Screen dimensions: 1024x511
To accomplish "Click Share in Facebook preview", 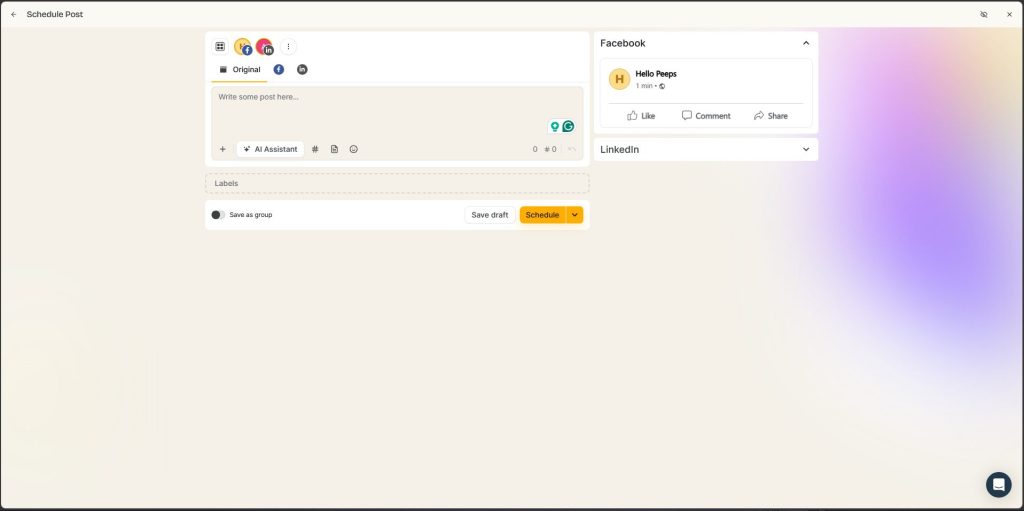I will [x=771, y=116].
